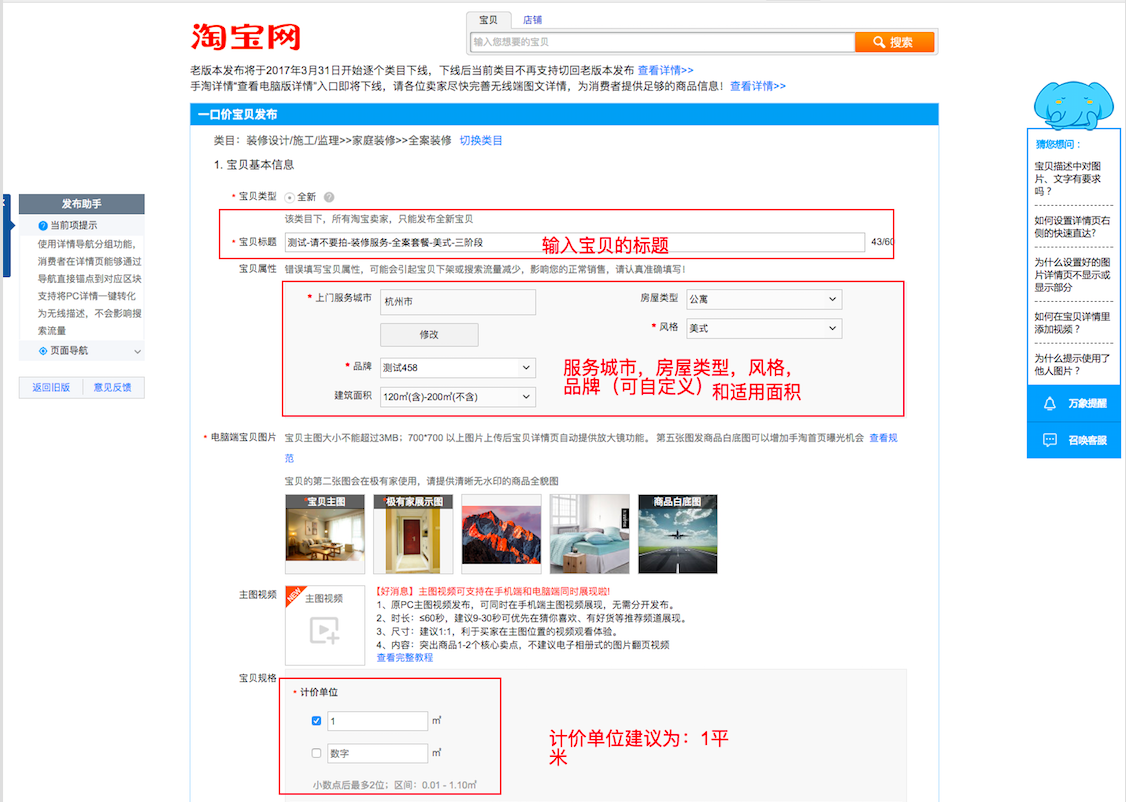The height and width of the screenshot is (802, 1126).
Task: Click the 宝贝标题 title input field
Action: [574, 243]
